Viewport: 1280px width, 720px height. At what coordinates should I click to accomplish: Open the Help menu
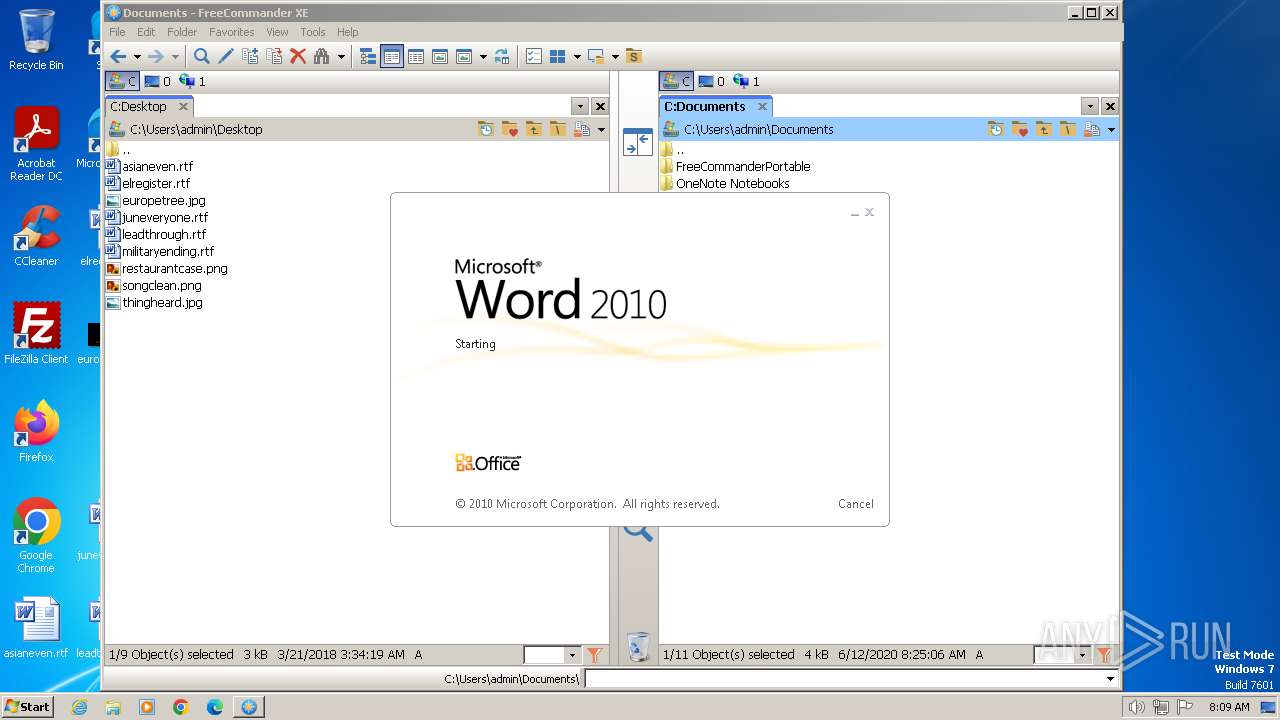tap(347, 32)
